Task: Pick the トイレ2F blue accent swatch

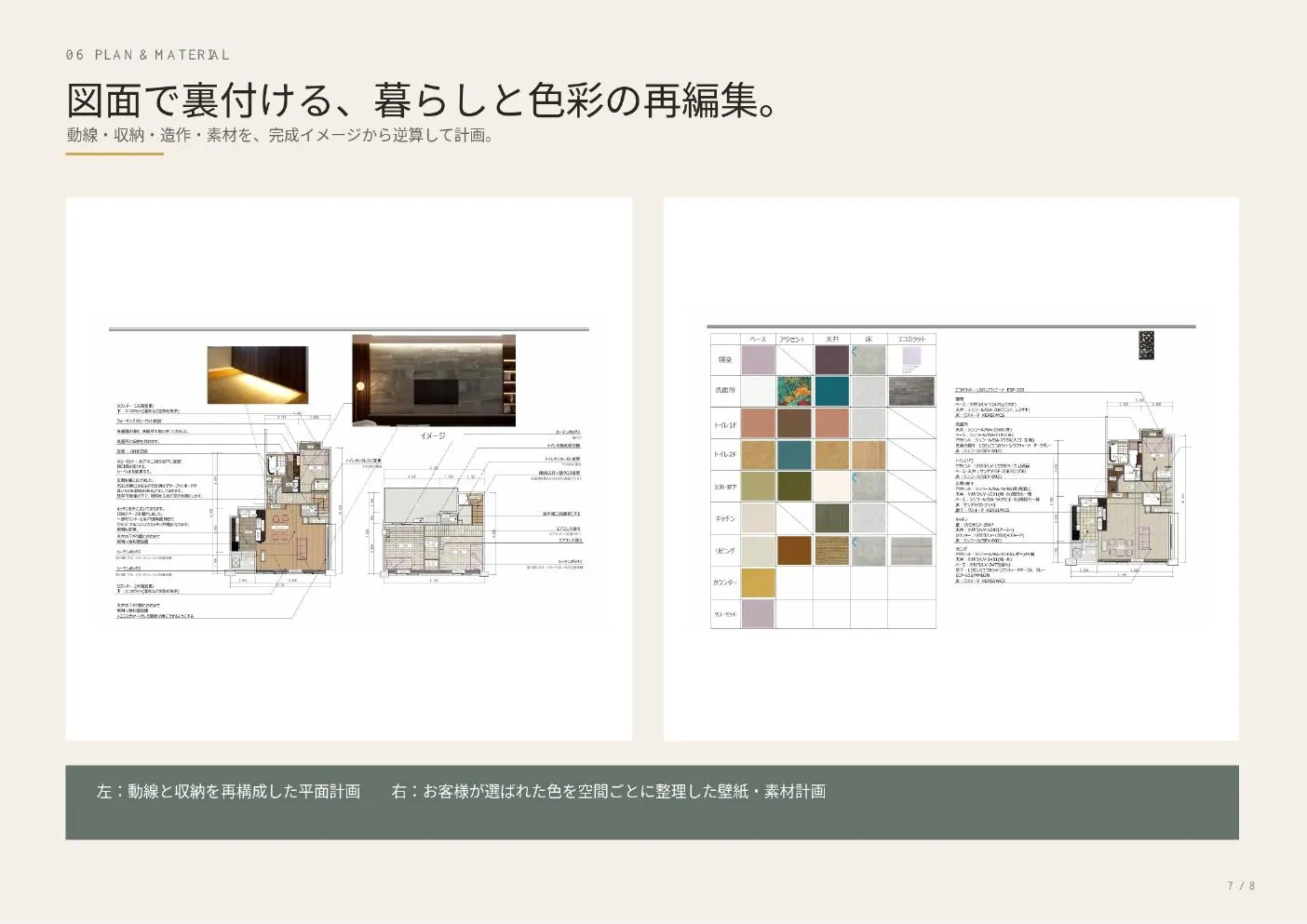Action: [795, 455]
